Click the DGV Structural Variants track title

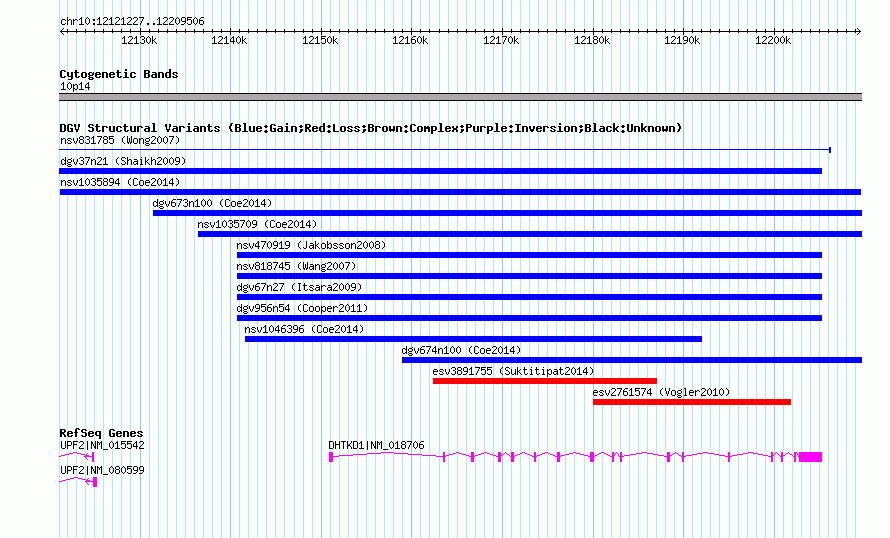pos(371,128)
